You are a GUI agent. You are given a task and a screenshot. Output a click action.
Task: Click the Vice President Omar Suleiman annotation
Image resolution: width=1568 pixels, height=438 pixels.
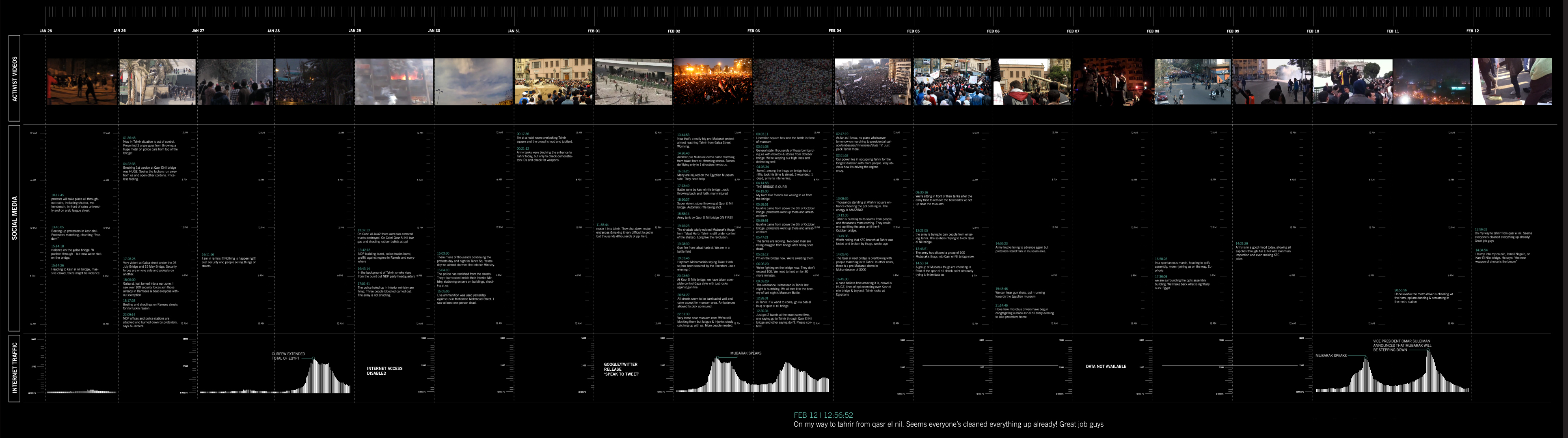point(1402,346)
